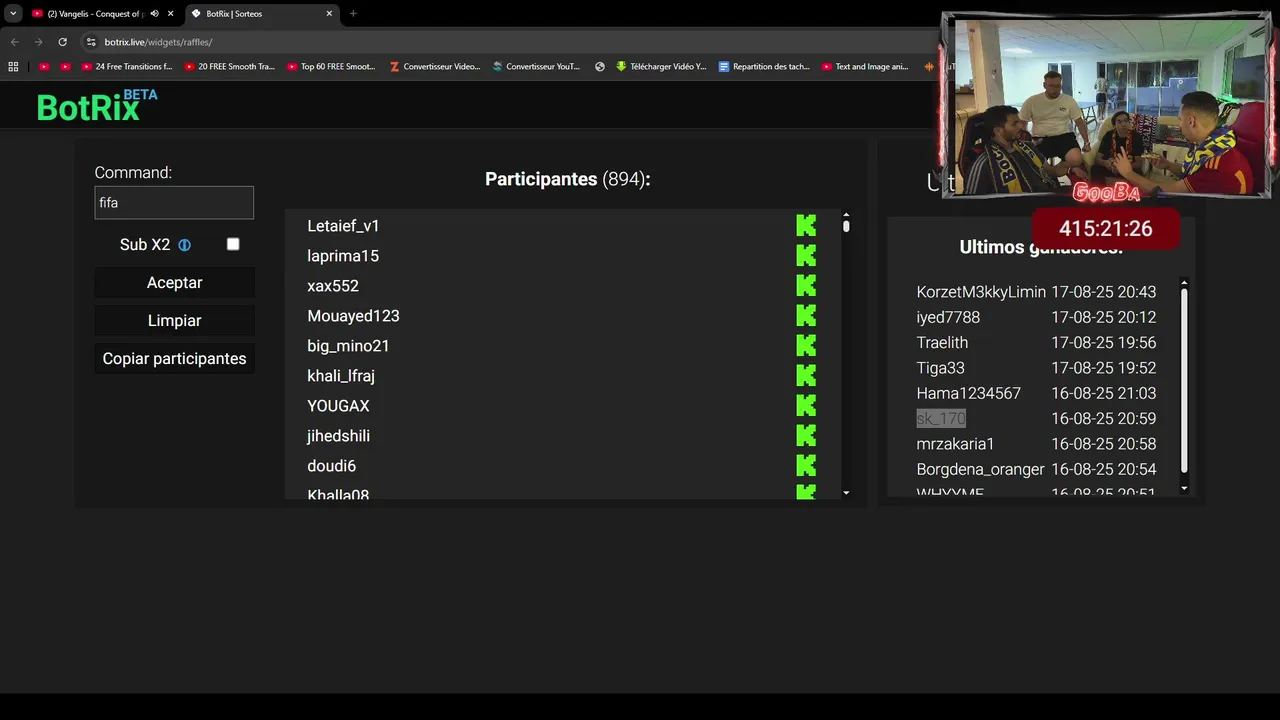Open a new browser tab with plus icon

pyautogui.click(x=353, y=14)
